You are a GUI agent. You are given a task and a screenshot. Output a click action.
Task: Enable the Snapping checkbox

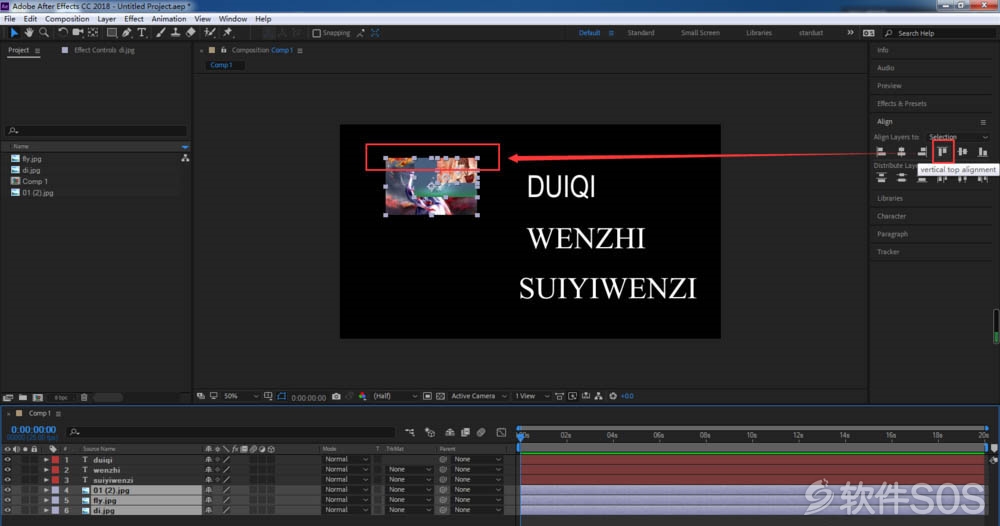pos(316,33)
